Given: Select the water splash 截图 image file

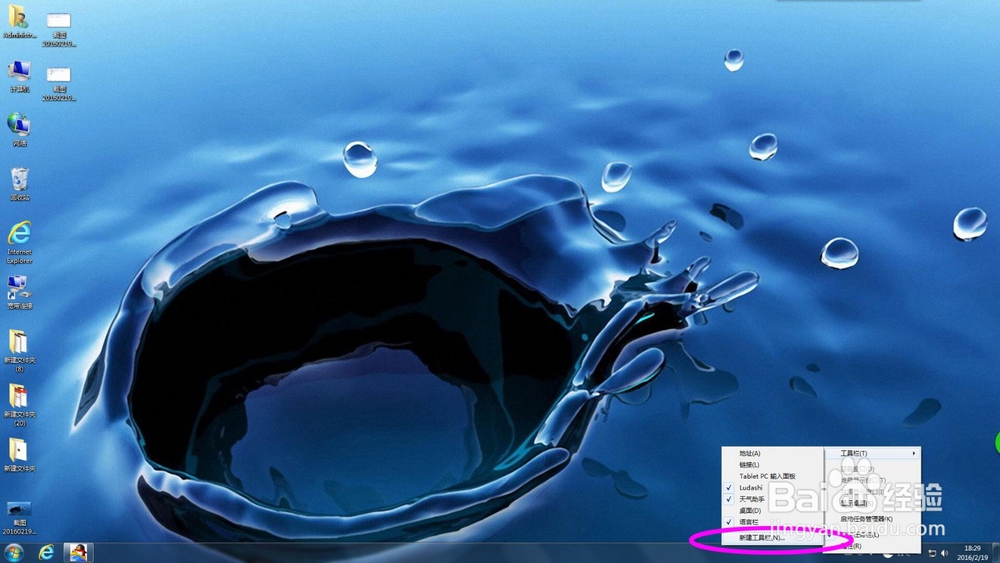Looking at the screenshot, I should pyautogui.click(x=19, y=518).
